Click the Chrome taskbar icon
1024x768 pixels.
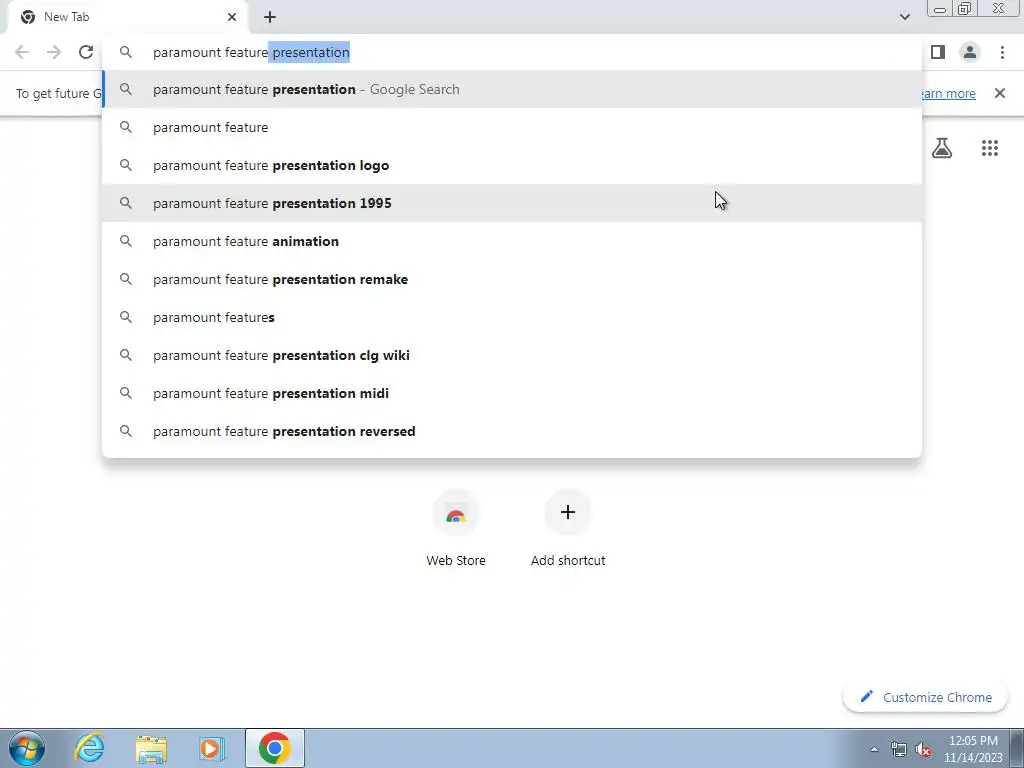coord(275,748)
